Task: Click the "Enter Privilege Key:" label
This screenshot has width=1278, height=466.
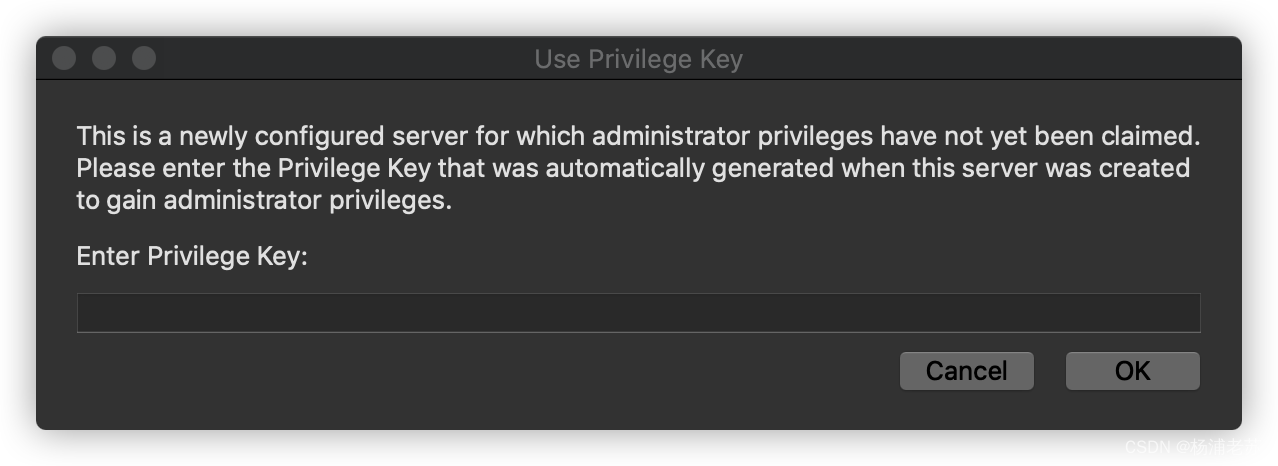Action: pyautogui.click(x=192, y=256)
